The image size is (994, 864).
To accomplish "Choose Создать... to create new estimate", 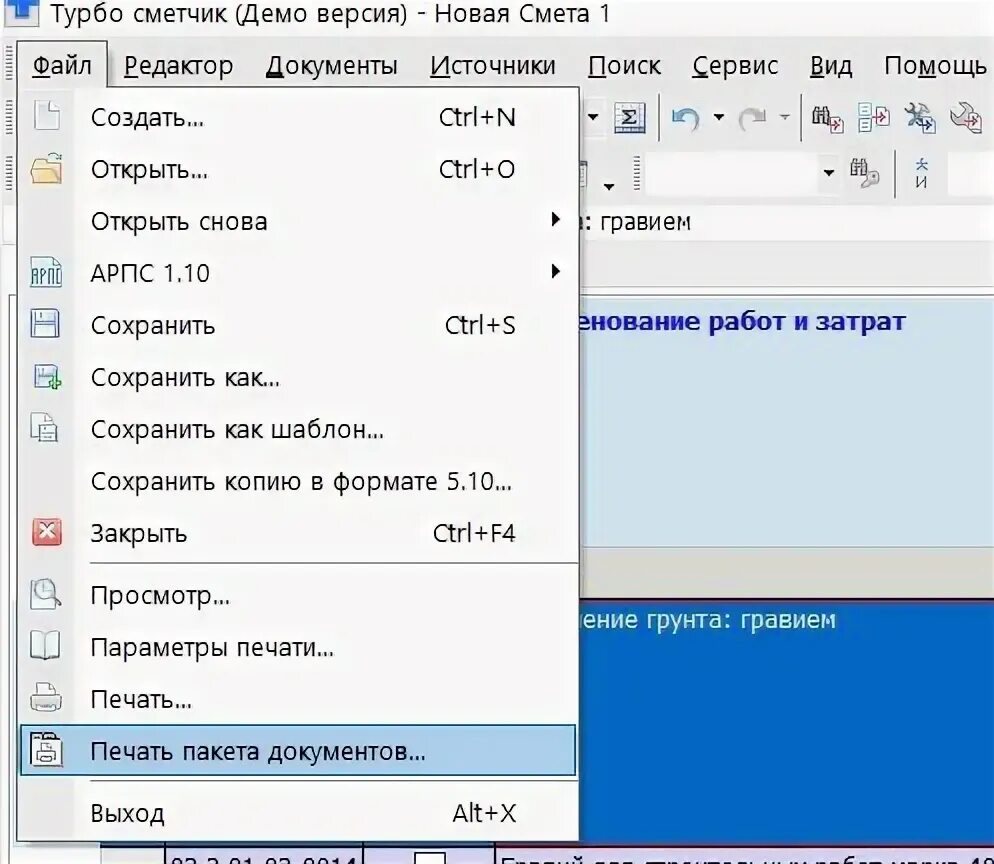I will (298, 117).
